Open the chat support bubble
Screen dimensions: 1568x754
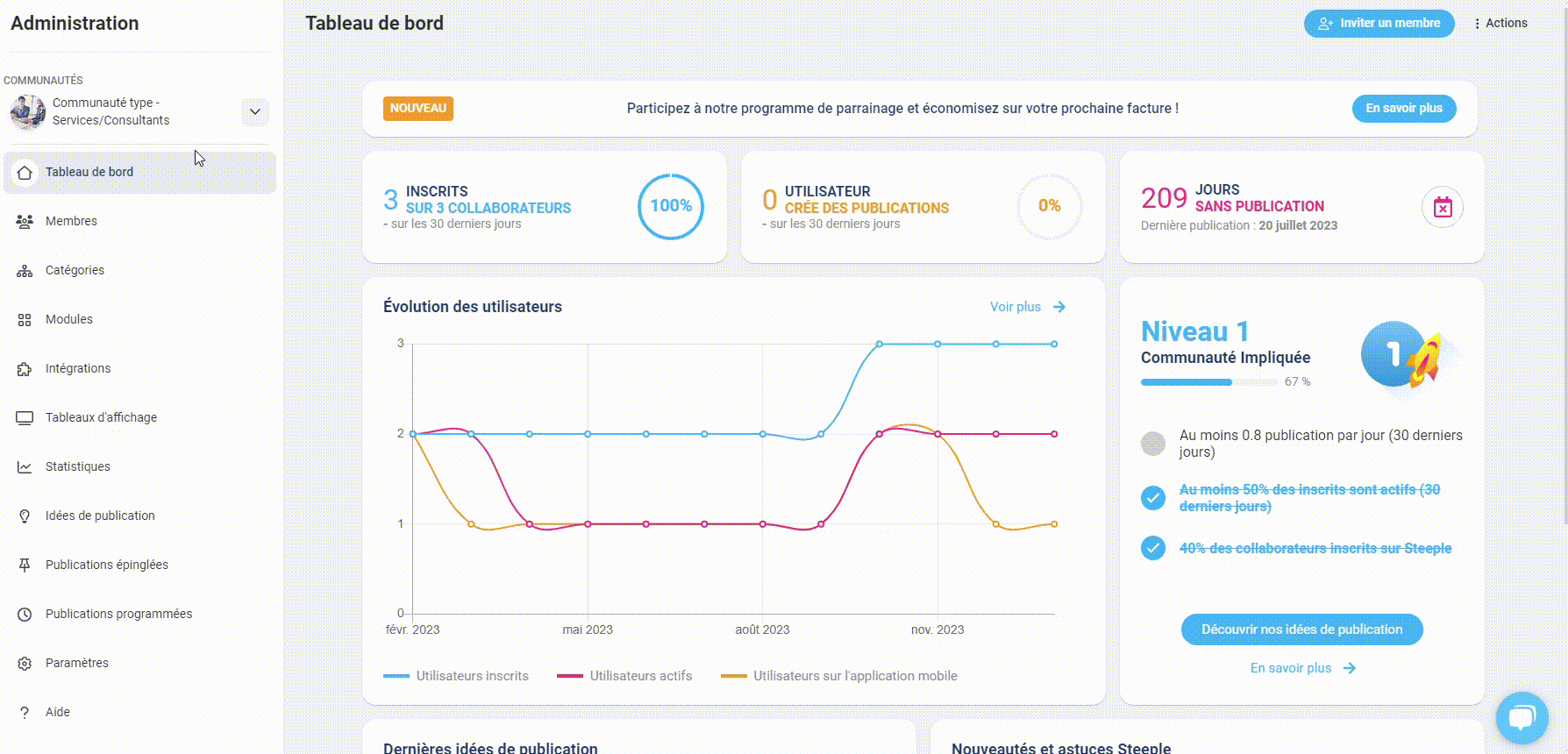tap(1522, 718)
